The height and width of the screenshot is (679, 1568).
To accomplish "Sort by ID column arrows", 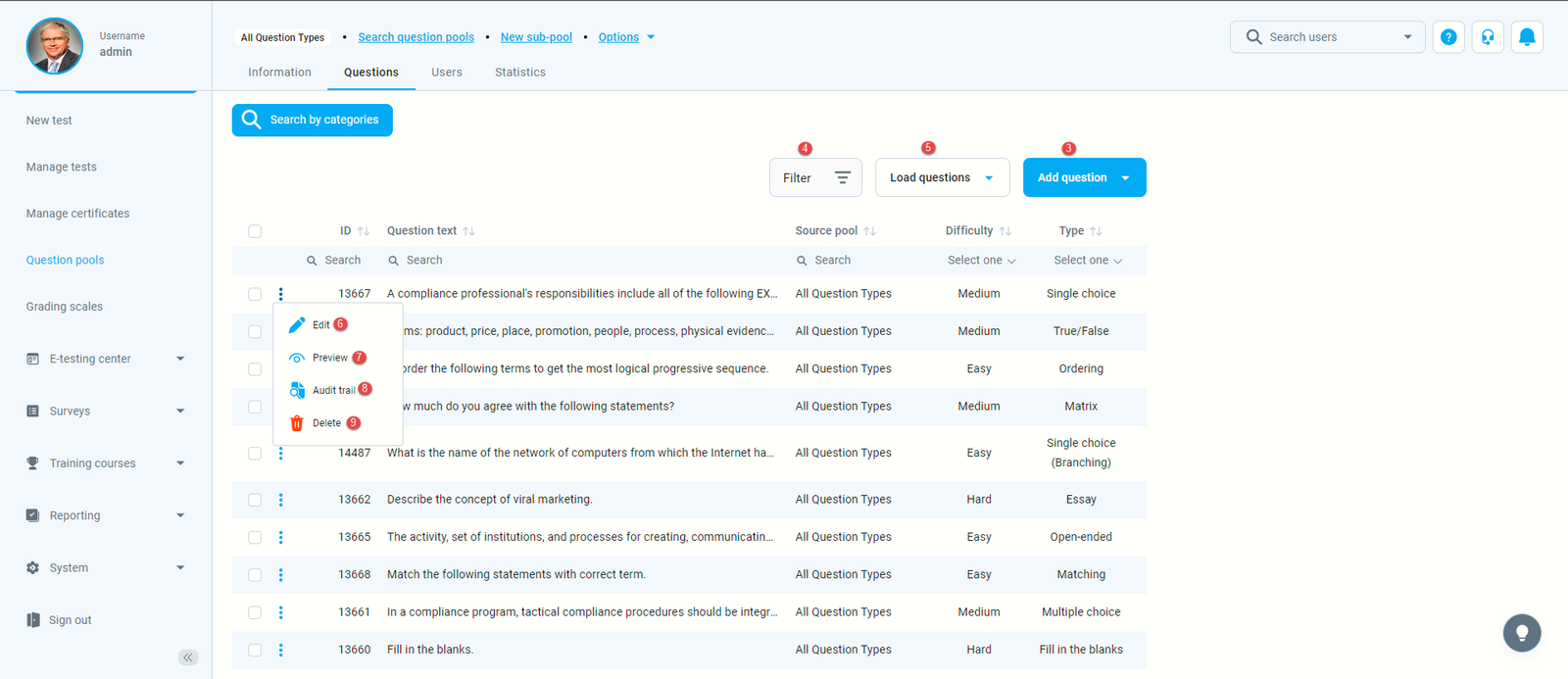I will [x=364, y=231].
